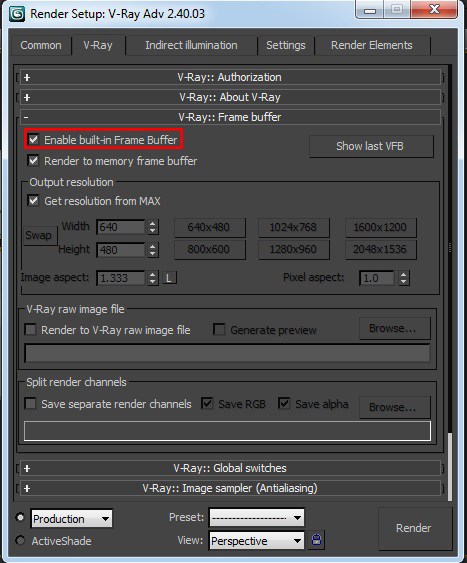
Task: Minimize the Render Setup window
Action: (x=370, y=10)
